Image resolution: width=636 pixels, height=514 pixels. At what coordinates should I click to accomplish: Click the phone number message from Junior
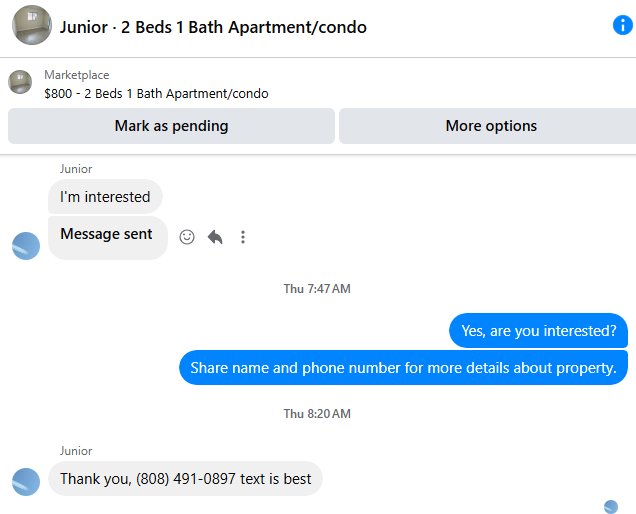pos(185,479)
